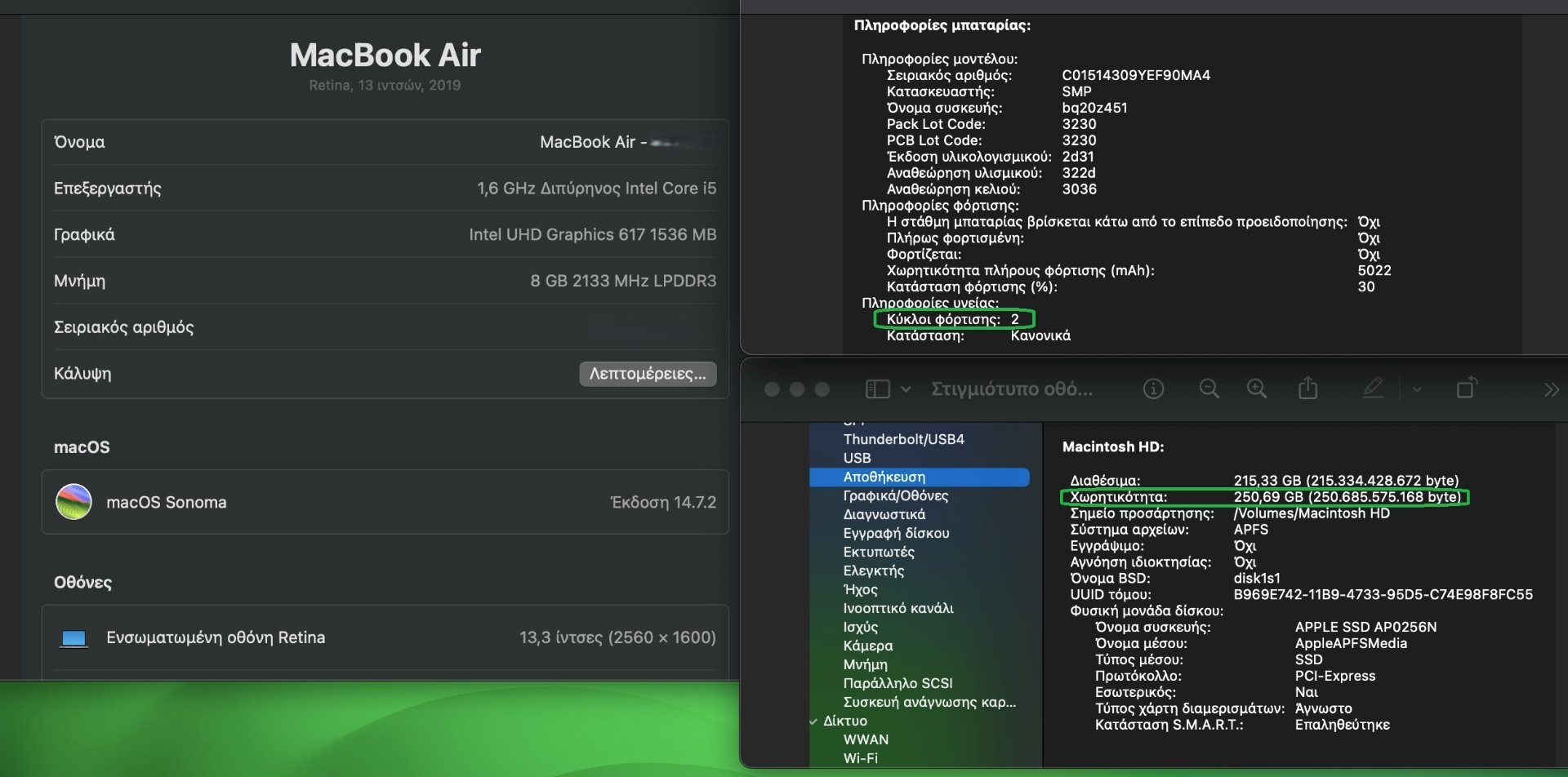The image size is (1568, 777).
Task: Select Παράλληλο SCSI in the sidebar
Action: (x=898, y=683)
